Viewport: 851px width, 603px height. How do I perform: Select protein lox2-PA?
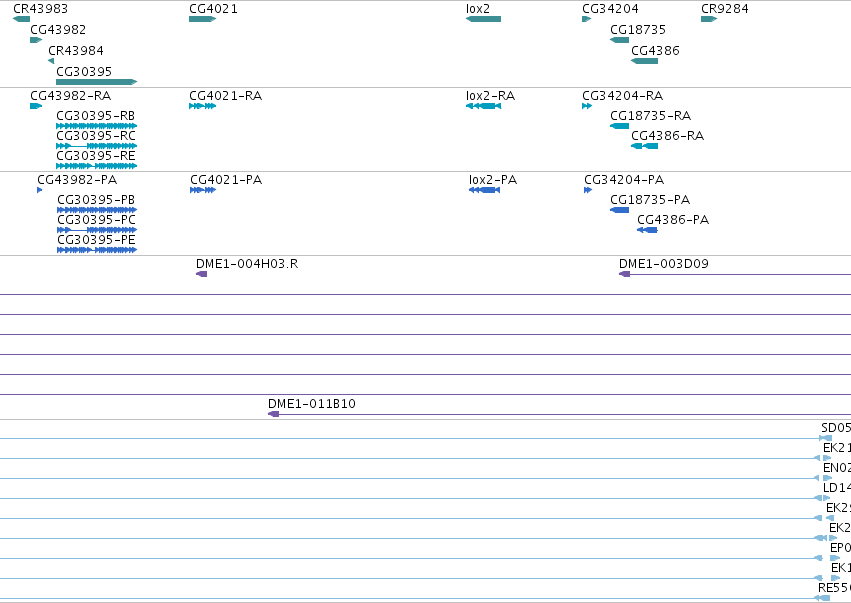484,190
